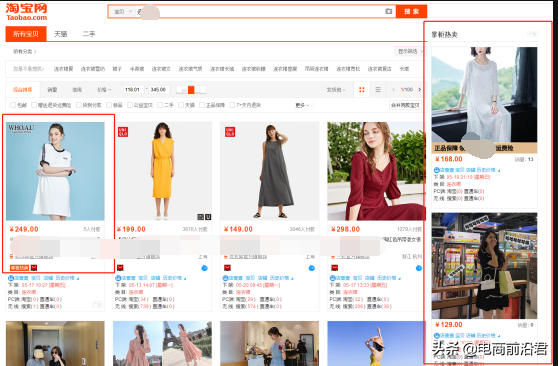558x366 pixels.
Task: Check the 二手 filter checkbox
Action: point(160,105)
